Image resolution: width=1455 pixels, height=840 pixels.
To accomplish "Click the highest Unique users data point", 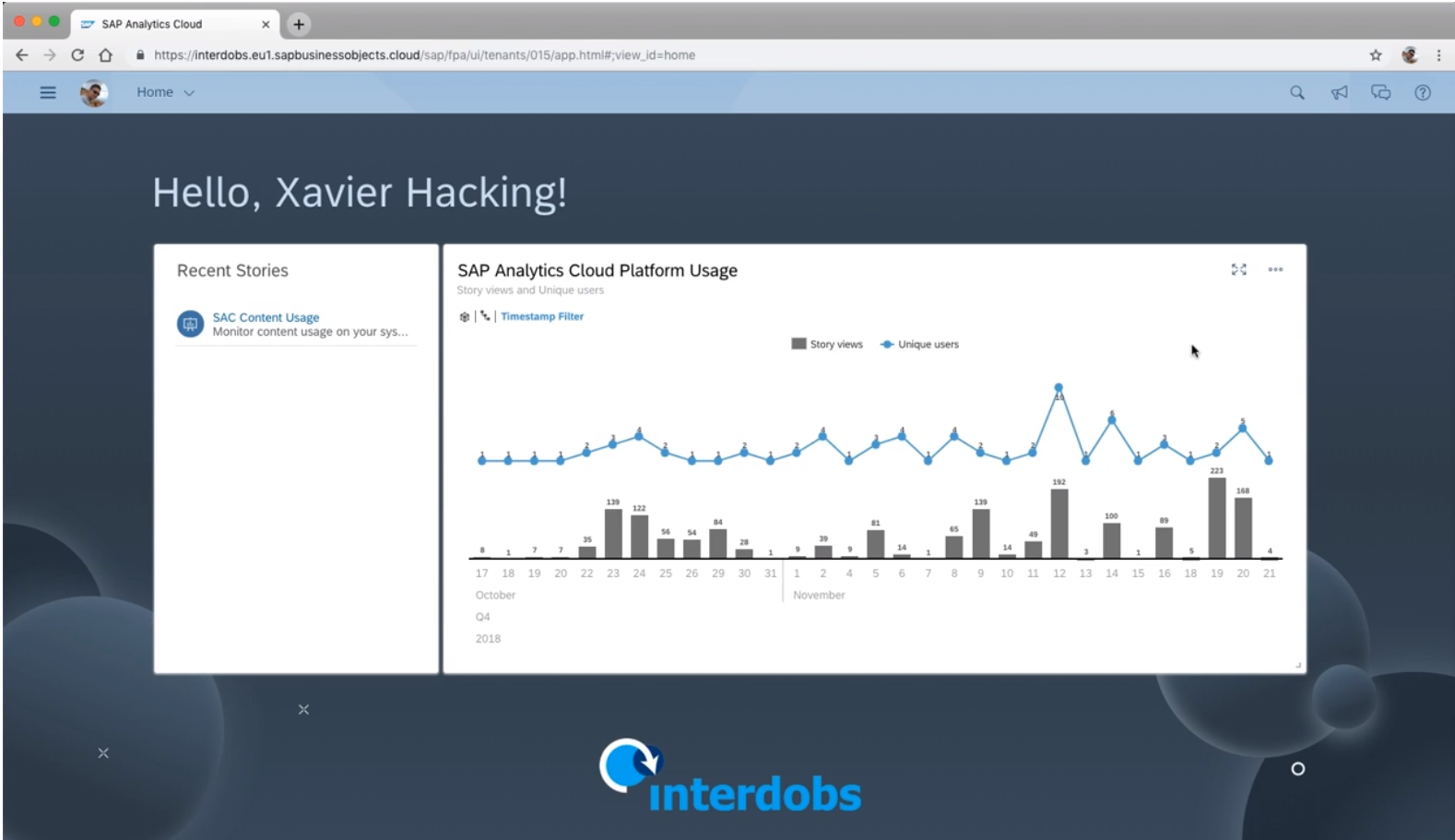I will [1059, 388].
